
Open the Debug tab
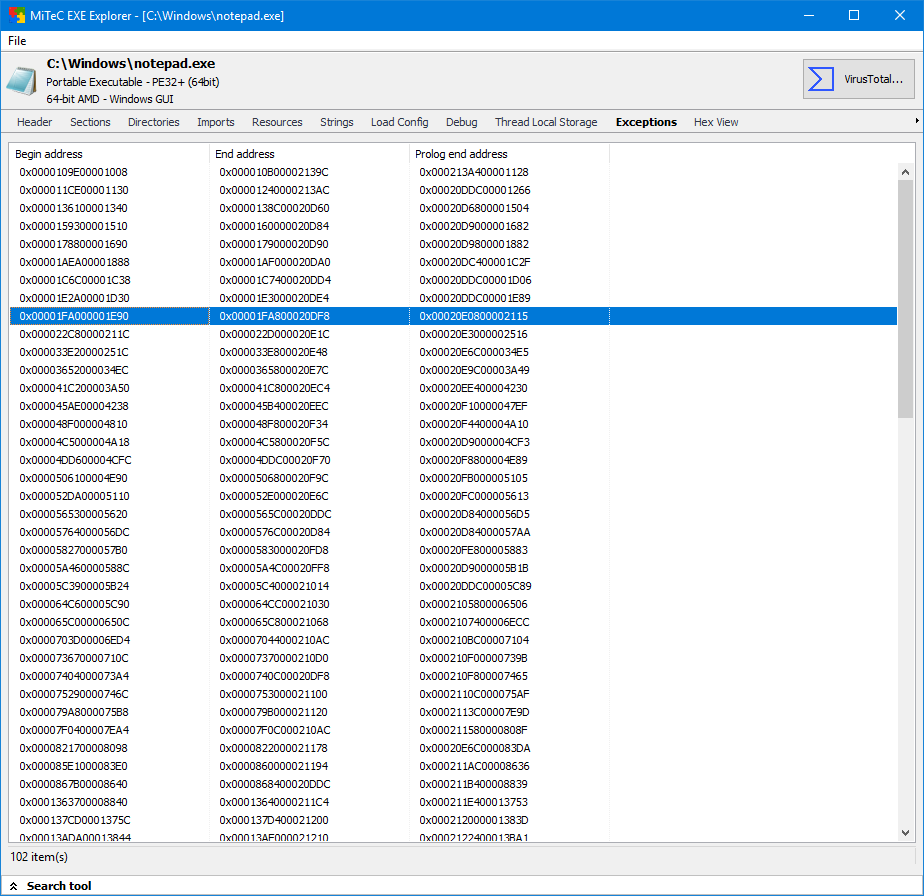[461, 122]
